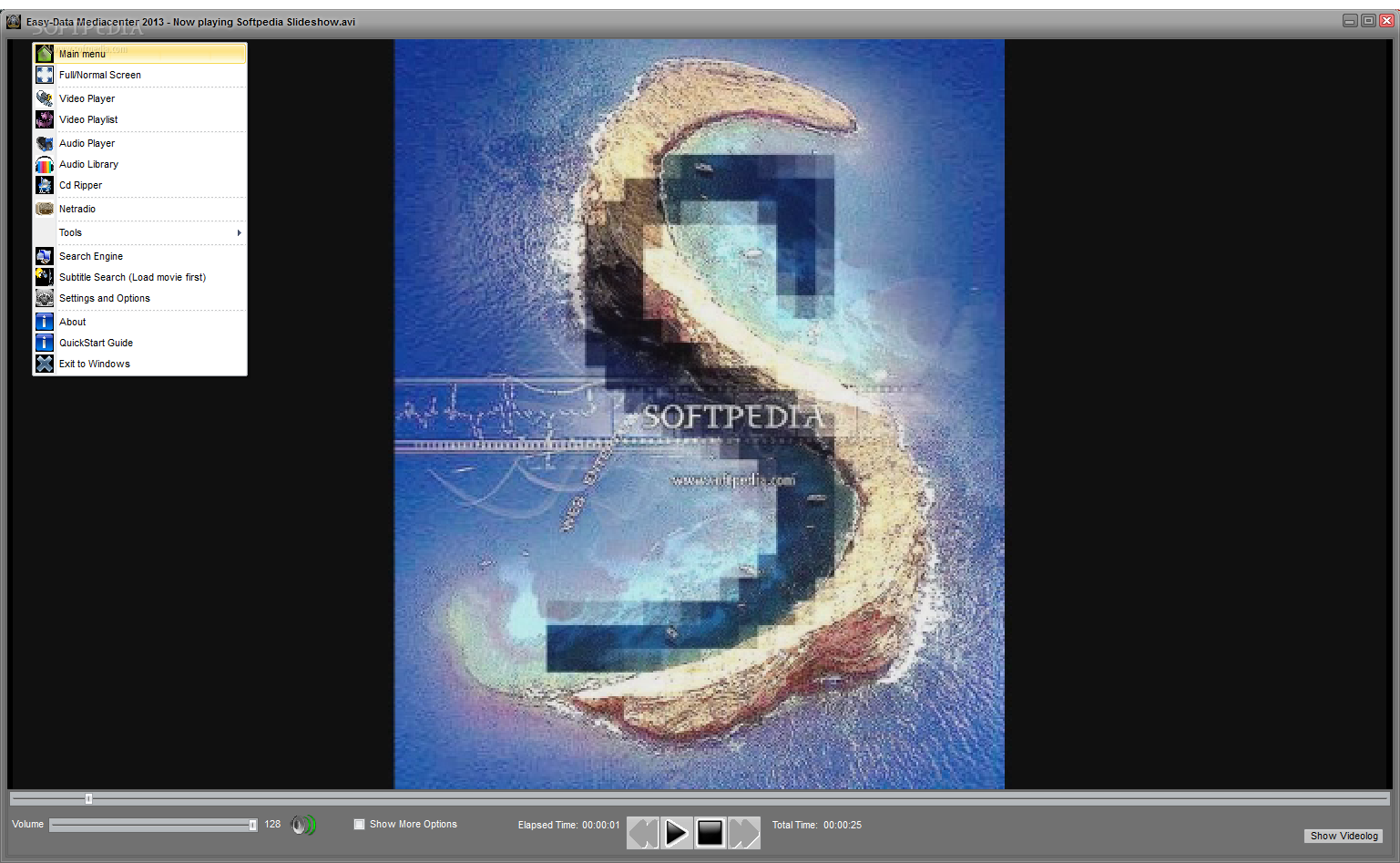Open Audio Player menu entry
The image size is (1400, 863).
tap(140, 143)
